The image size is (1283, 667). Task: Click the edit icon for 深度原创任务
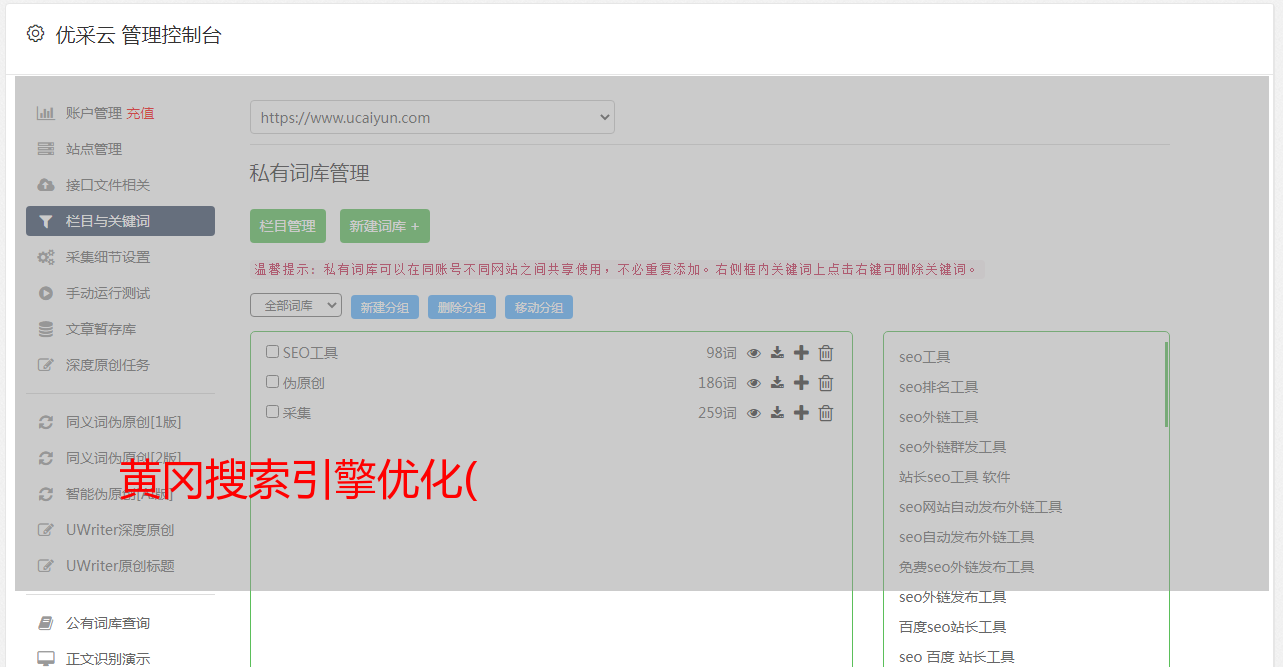point(45,365)
